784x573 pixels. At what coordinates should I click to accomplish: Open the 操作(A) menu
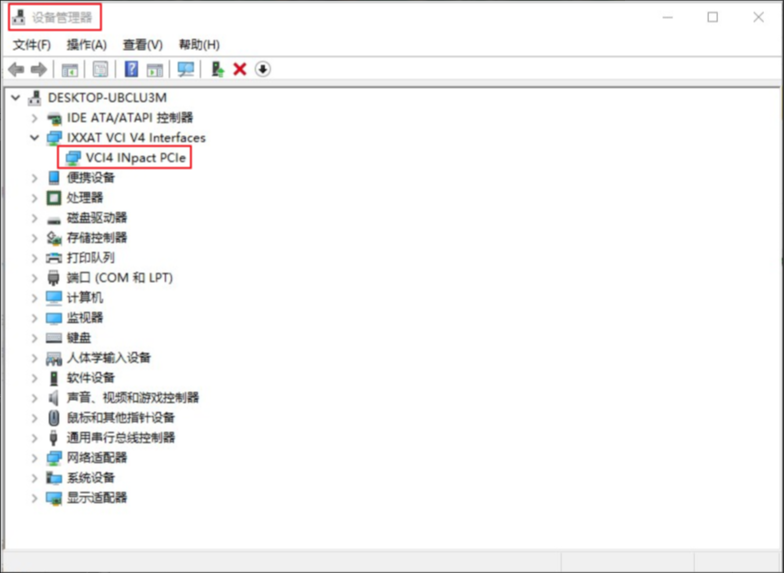(x=86, y=45)
